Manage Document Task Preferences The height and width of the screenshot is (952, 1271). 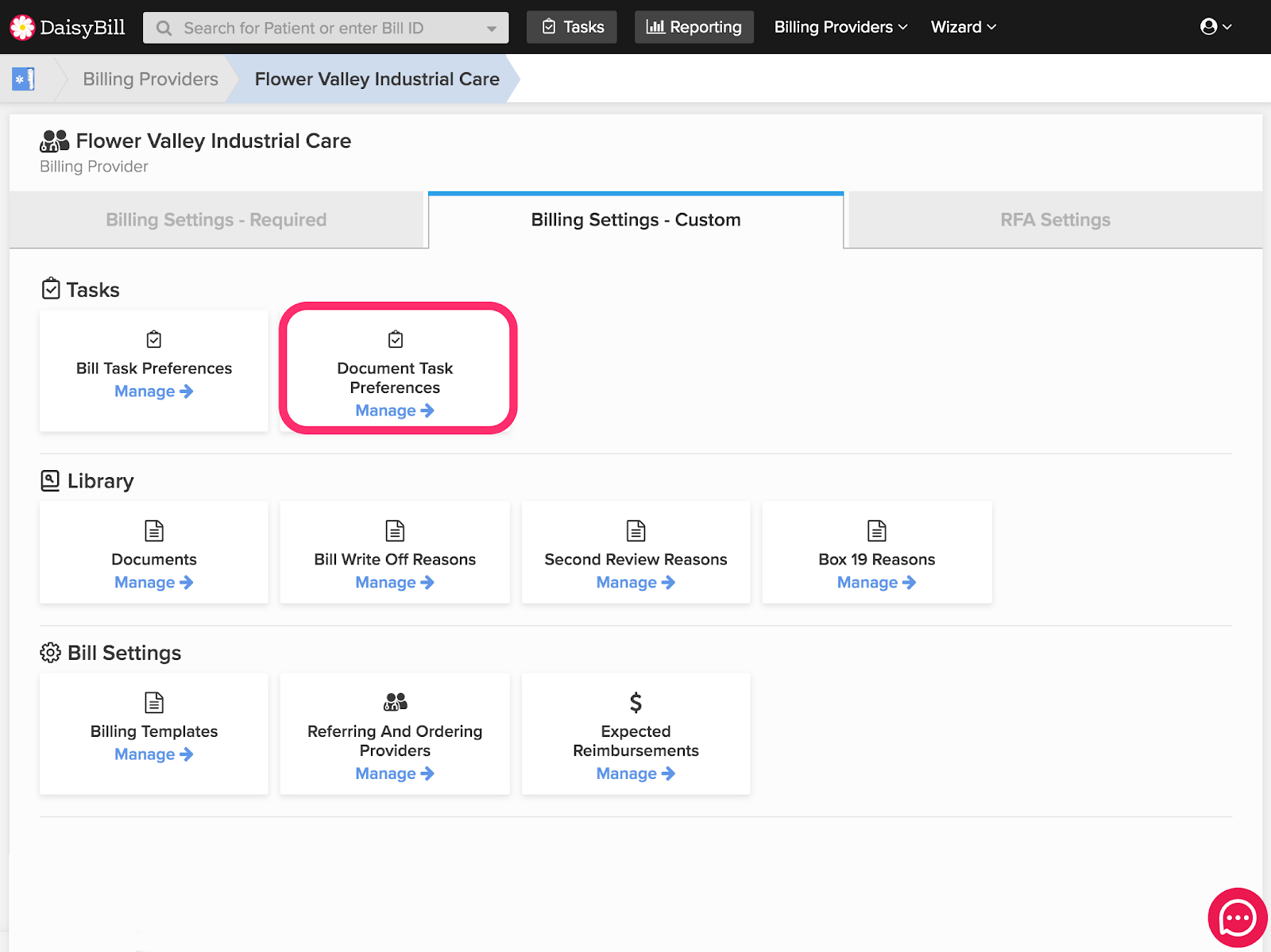pyautogui.click(x=395, y=410)
